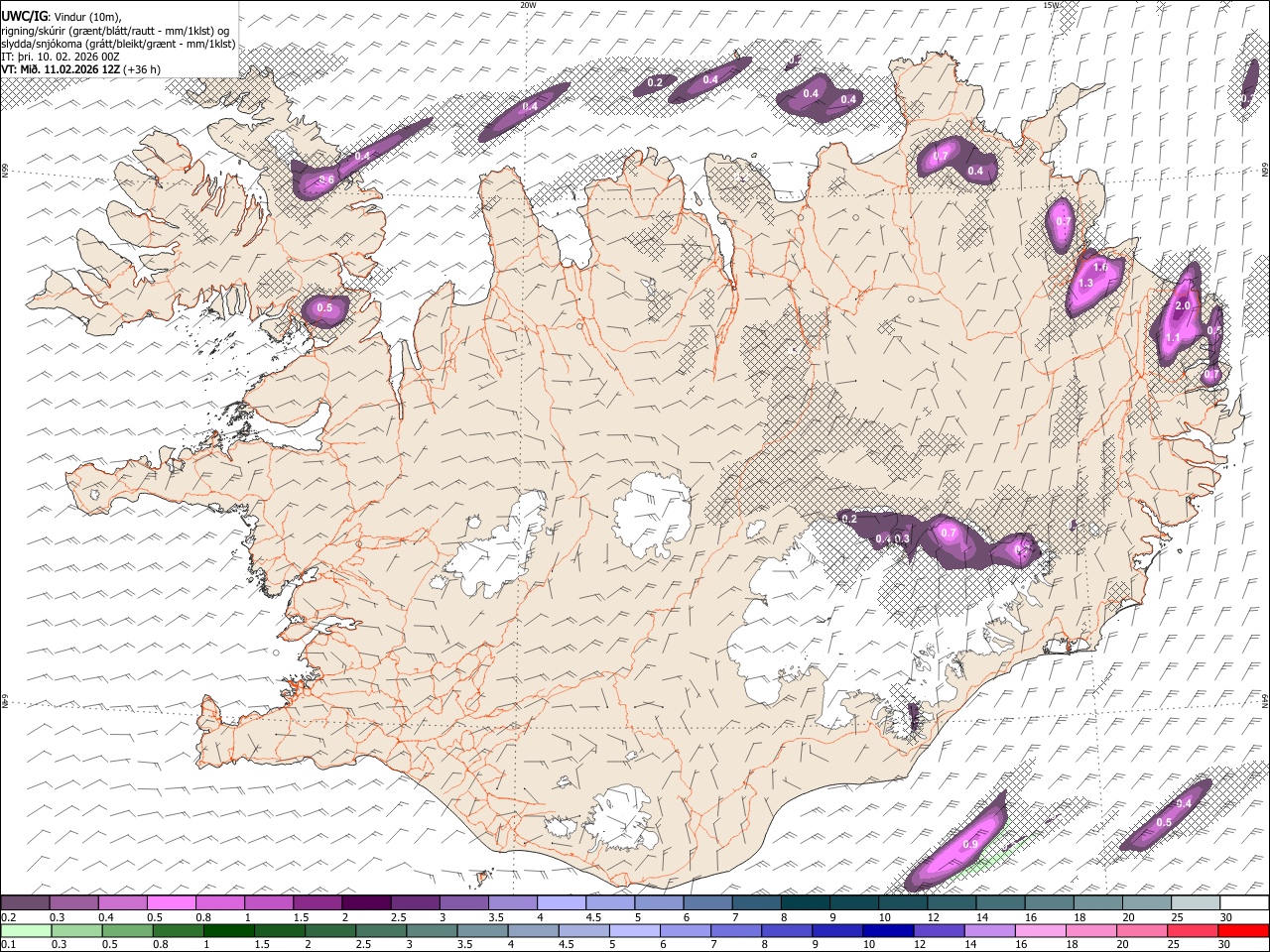Select bottom-row swatch between 3.5 and 4
The height and width of the screenshot is (952, 1270).
pos(484,930)
